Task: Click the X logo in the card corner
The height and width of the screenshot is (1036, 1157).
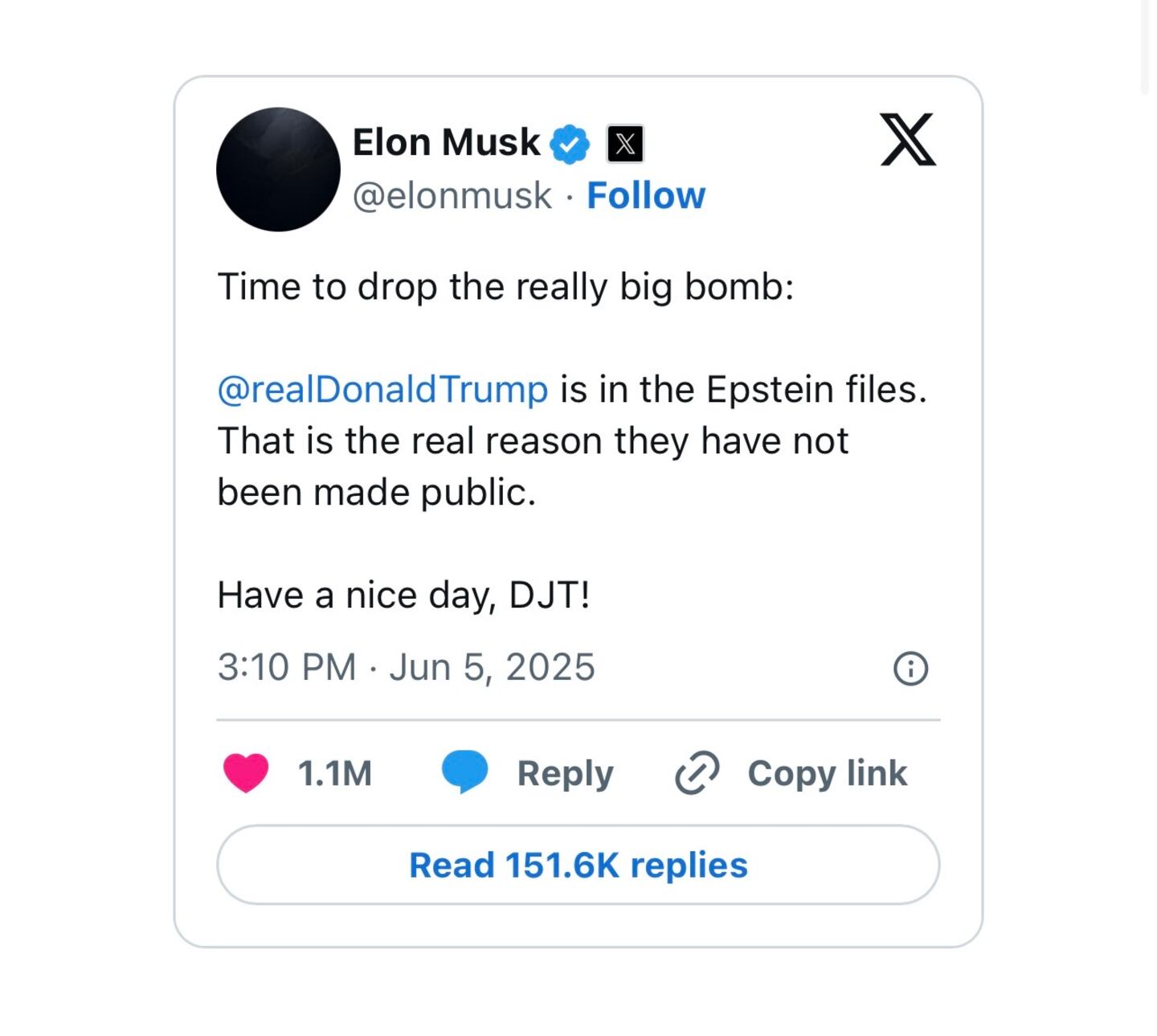Action: click(x=908, y=140)
